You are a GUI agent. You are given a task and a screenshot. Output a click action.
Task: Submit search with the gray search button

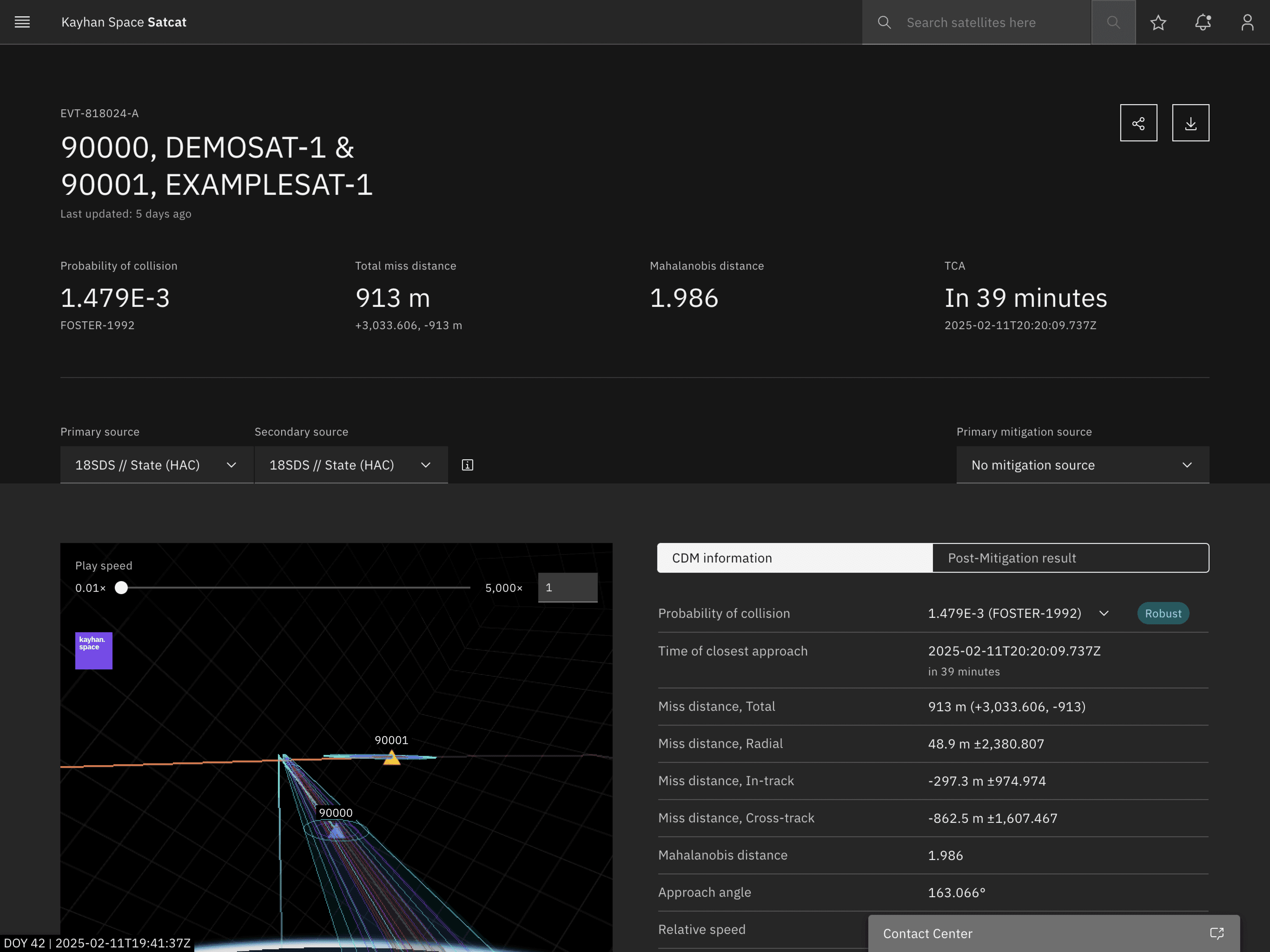1113,22
